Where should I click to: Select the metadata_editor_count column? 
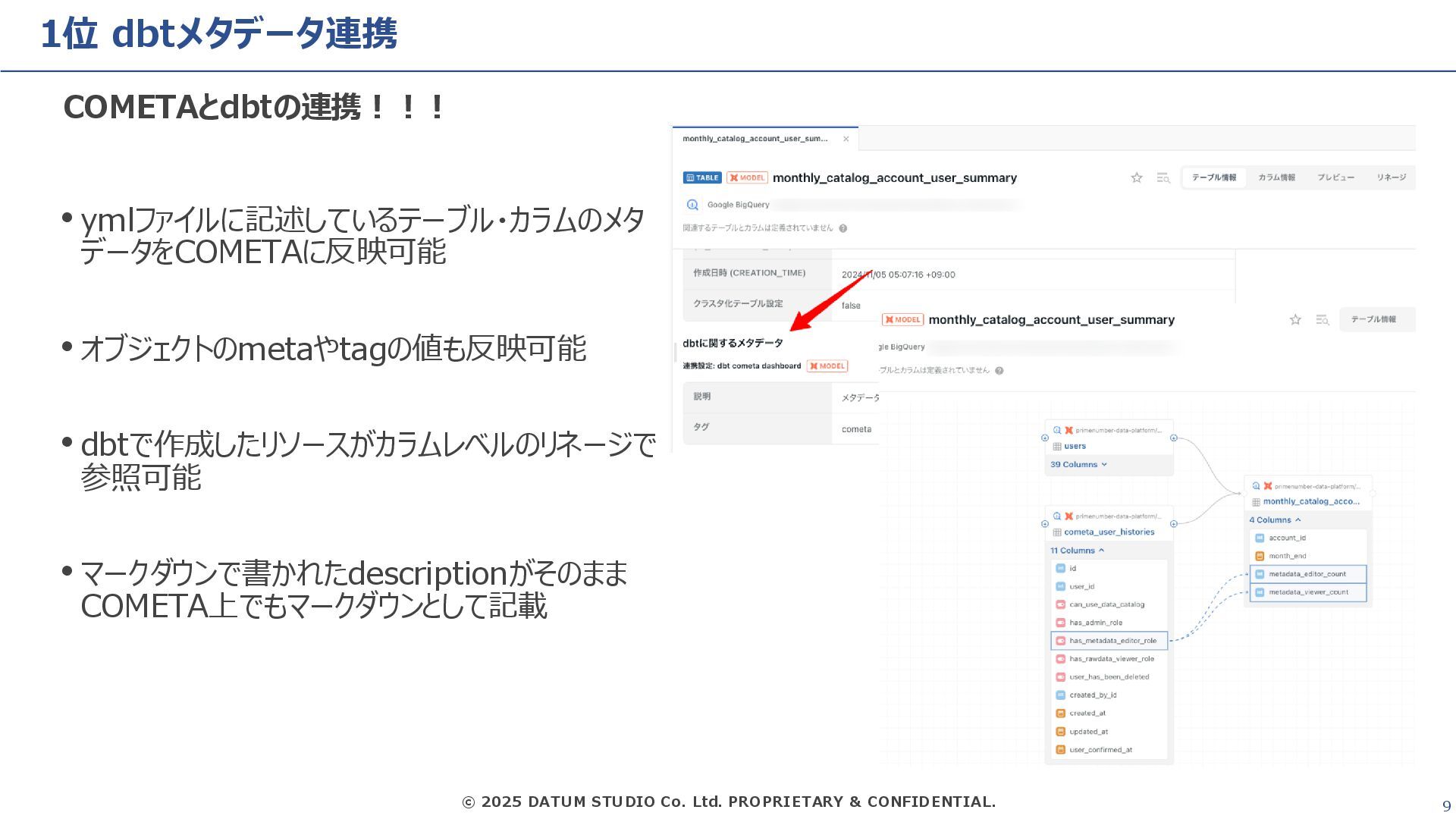click(x=1308, y=574)
